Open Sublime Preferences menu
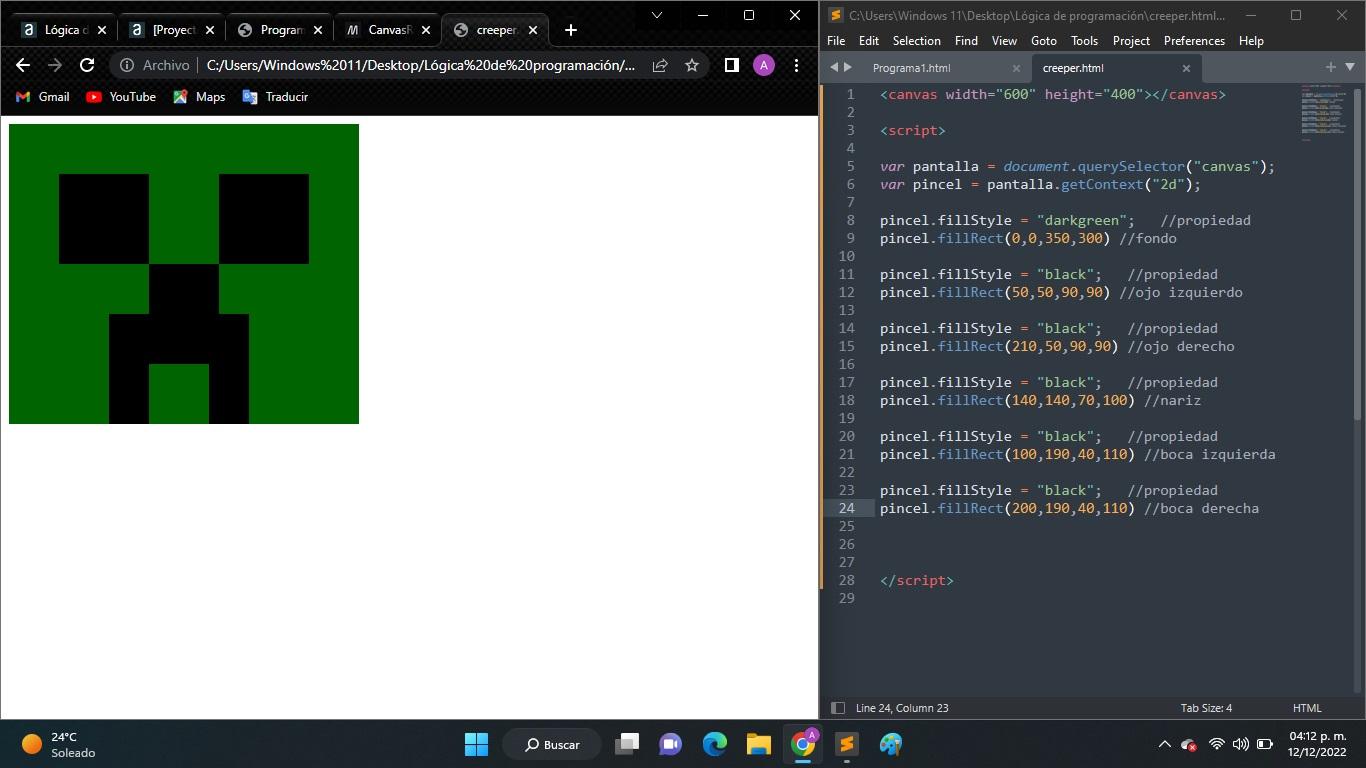Image resolution: width=1366 pixels, height=768 pixels. (x=1194, y=41)
